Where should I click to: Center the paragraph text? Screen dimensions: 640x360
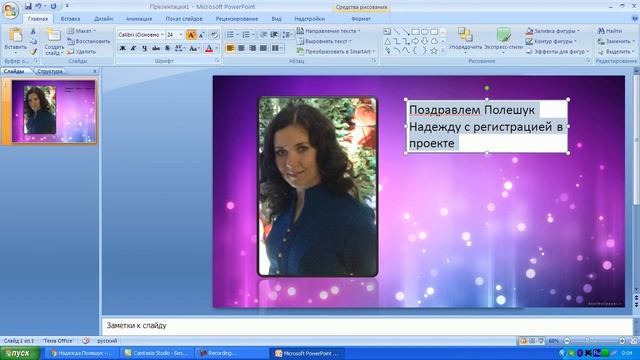coord(241,49)
